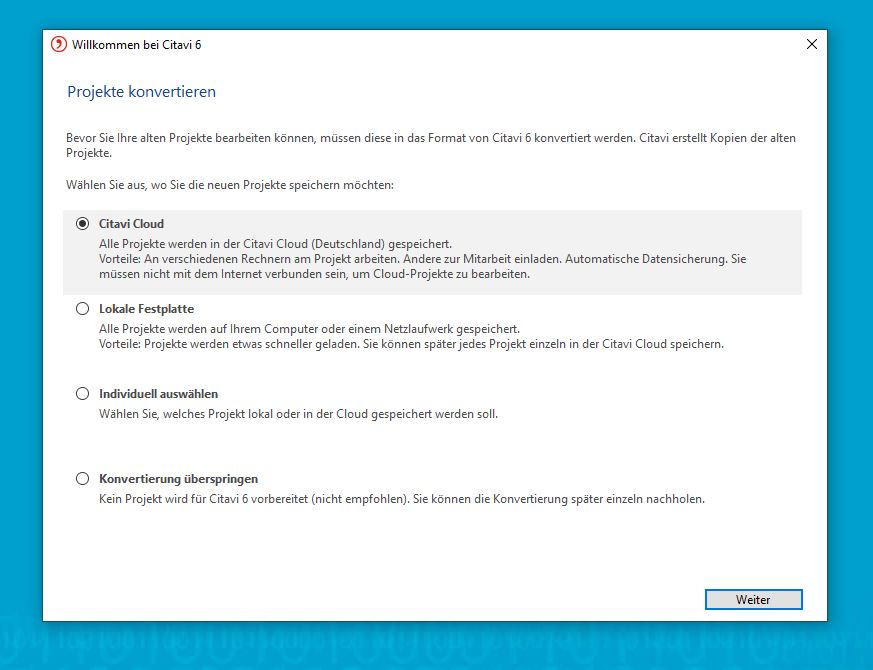Viewport: 873px width, 670px height.
Task: Click the Citavi logo icon in title bar
Action: (58, 45)
